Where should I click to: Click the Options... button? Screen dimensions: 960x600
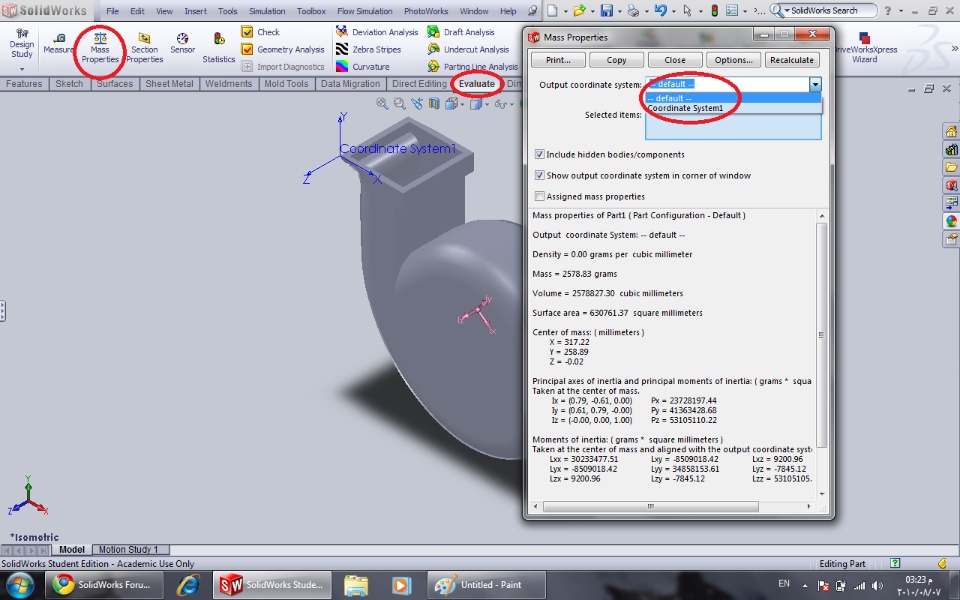point(733,60)
